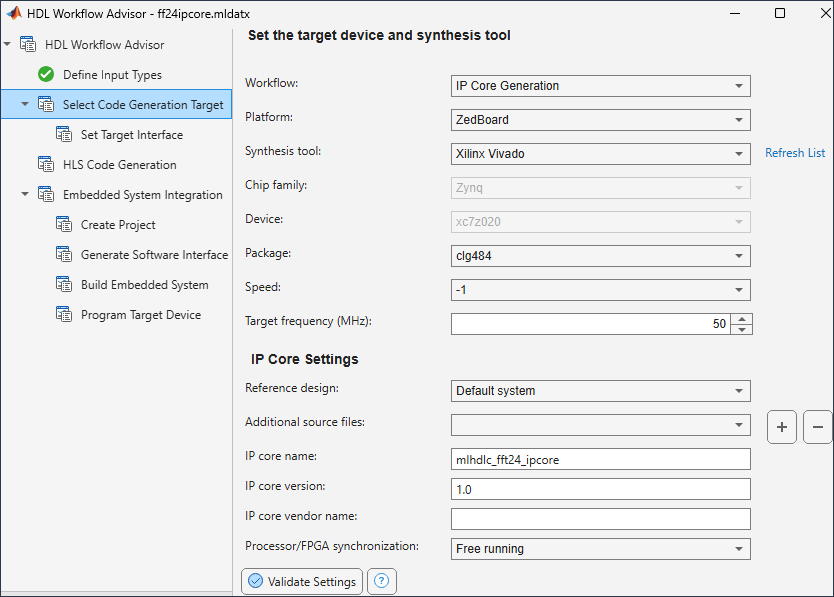Image resolution: width=834 pixels, height=597 pixels.
Task: Click the HDL Workflow Advisor root task icon
Action: [x=28, y=44]
